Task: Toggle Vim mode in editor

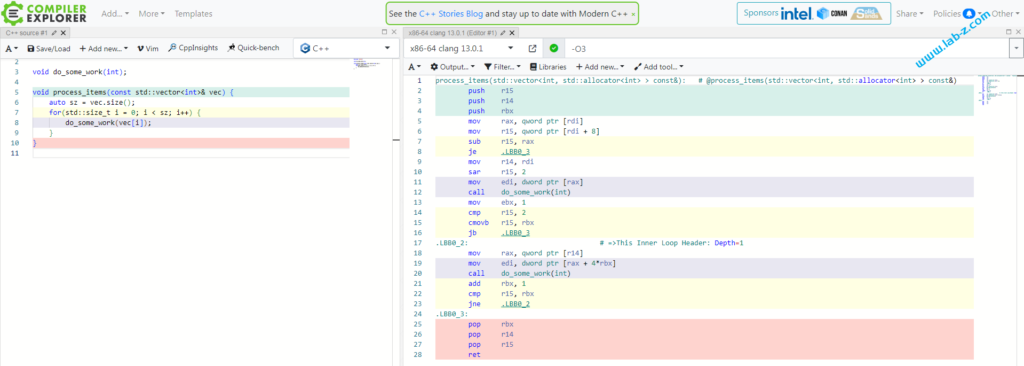Action: pyautogui.click(x=148, y=48)
